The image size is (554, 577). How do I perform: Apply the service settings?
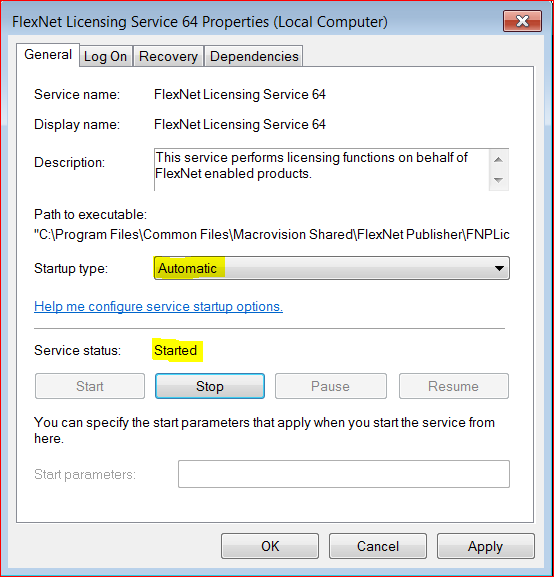tap(486, 546)
